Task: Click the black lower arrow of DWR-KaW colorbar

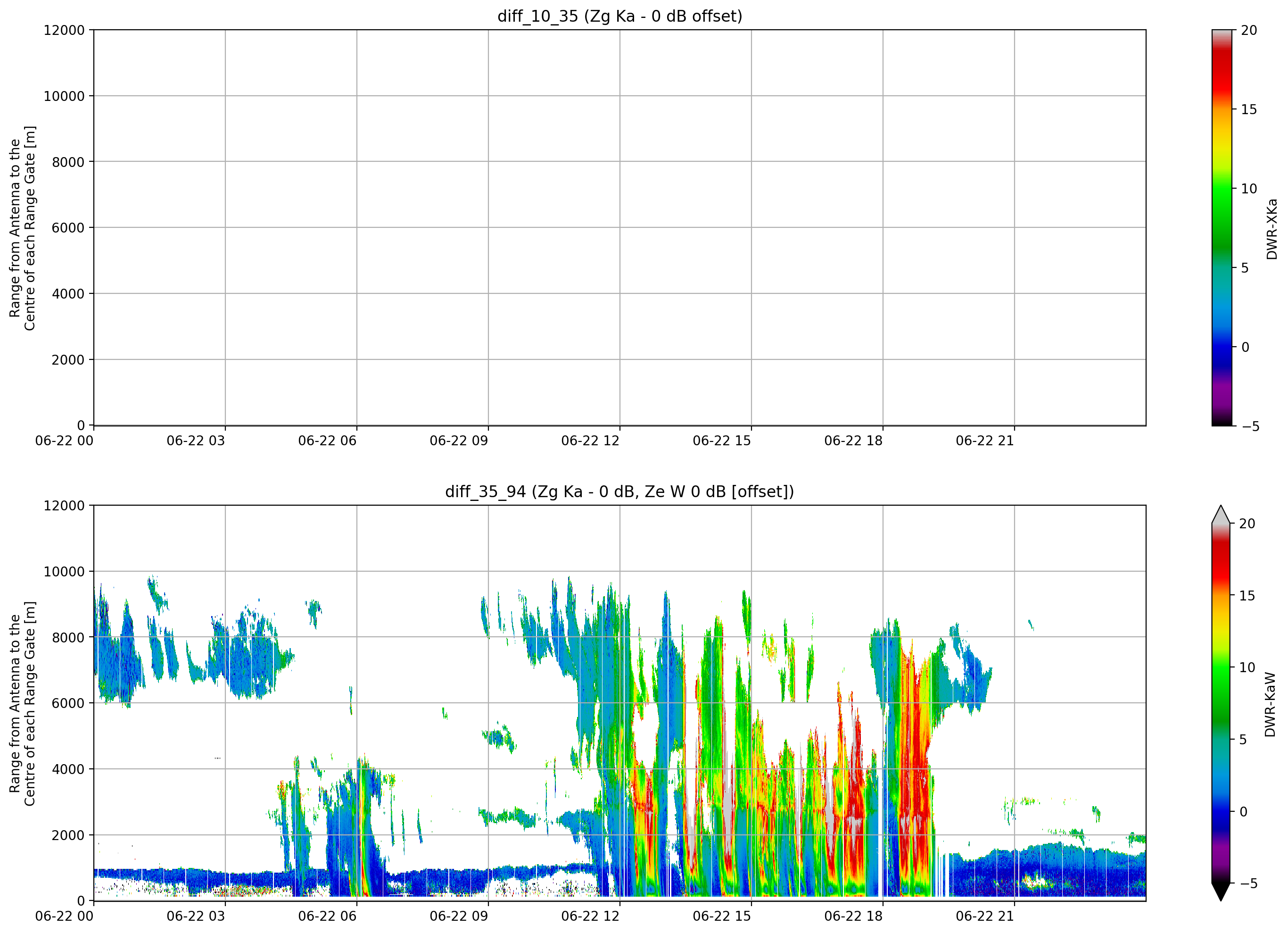Action: pyautogui.click(x=1221, y=891)
